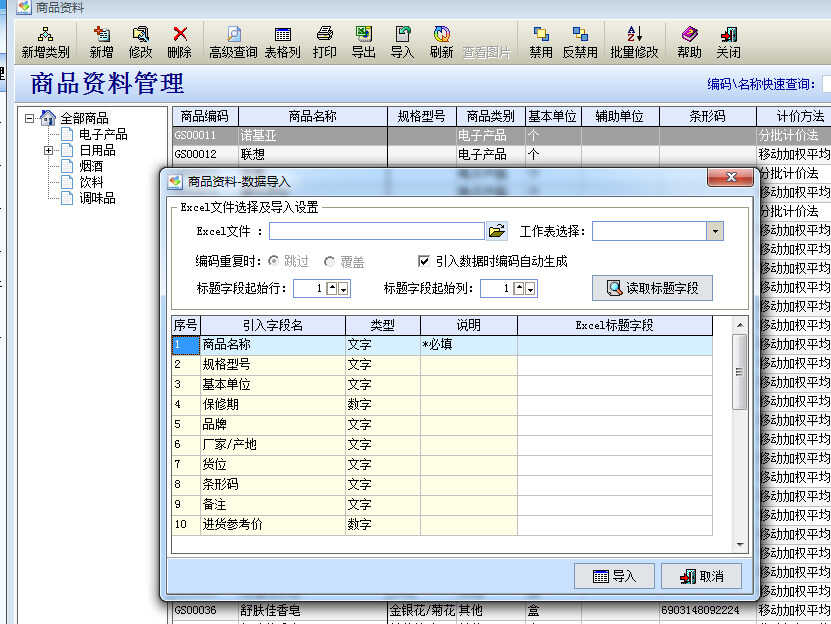
Task: Select the GS00011 诺基亚 row
Action: coord(501,135)
